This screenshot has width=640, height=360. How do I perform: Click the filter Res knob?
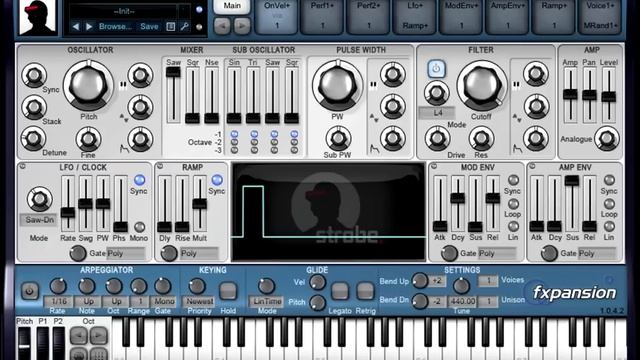tap(482, 139)
